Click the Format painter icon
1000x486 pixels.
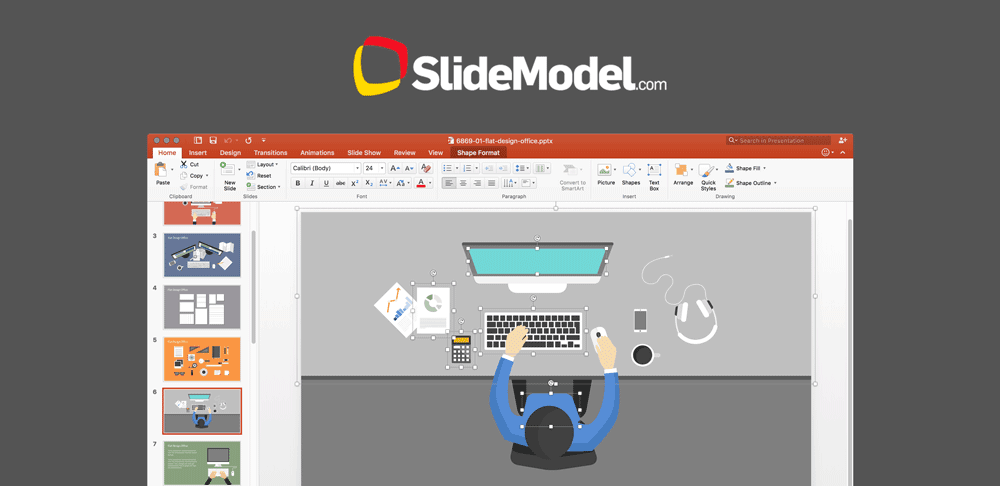coord(184,187)
